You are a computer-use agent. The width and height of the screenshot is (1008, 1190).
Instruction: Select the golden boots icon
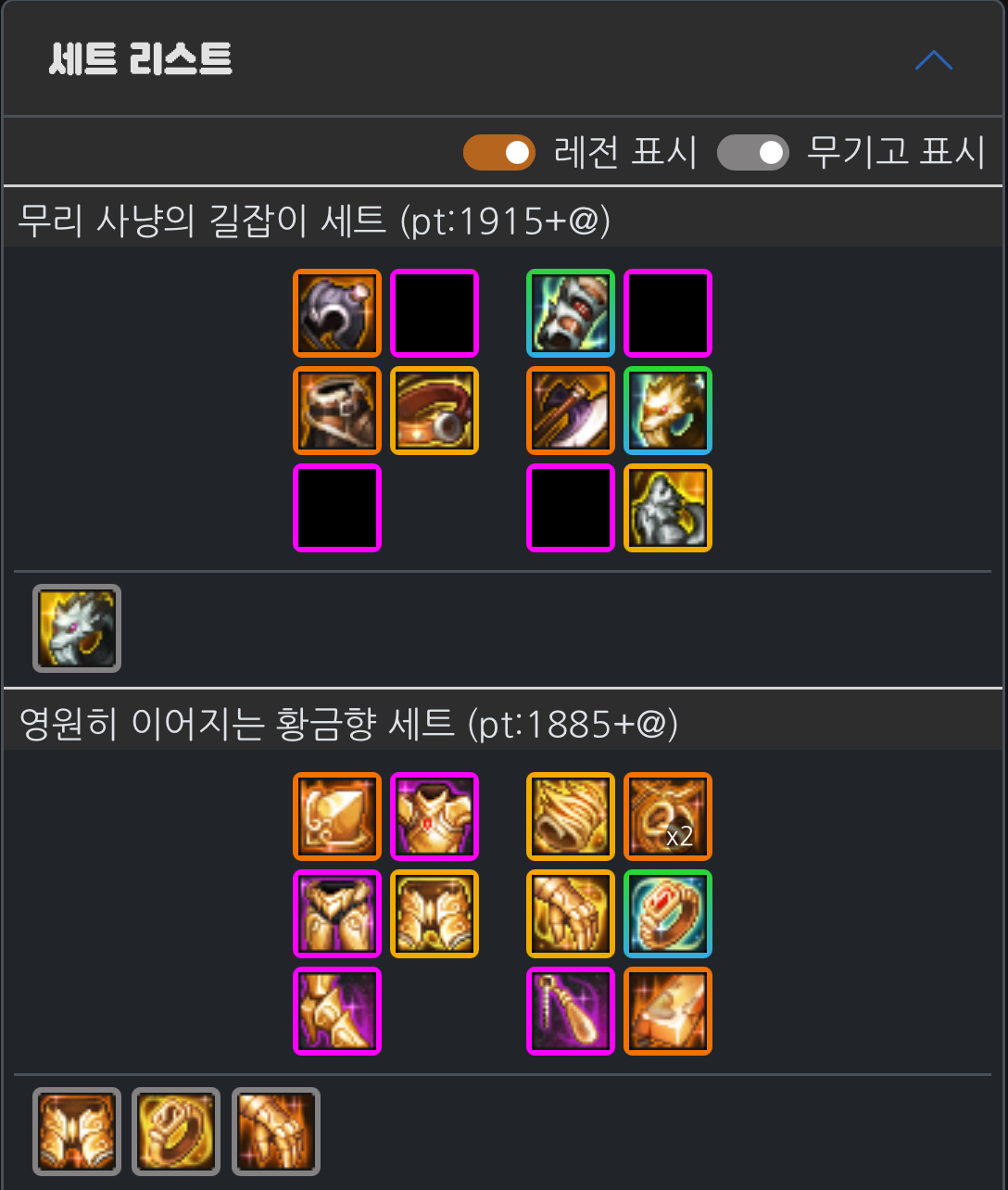(337, 1011)
